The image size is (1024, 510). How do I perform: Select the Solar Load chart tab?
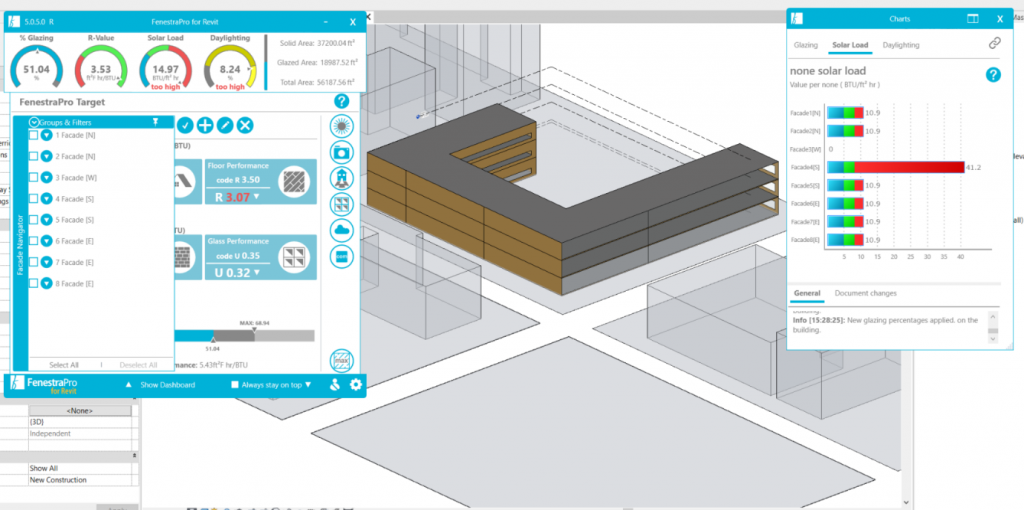pyautogui.click(x=850, y=45)
